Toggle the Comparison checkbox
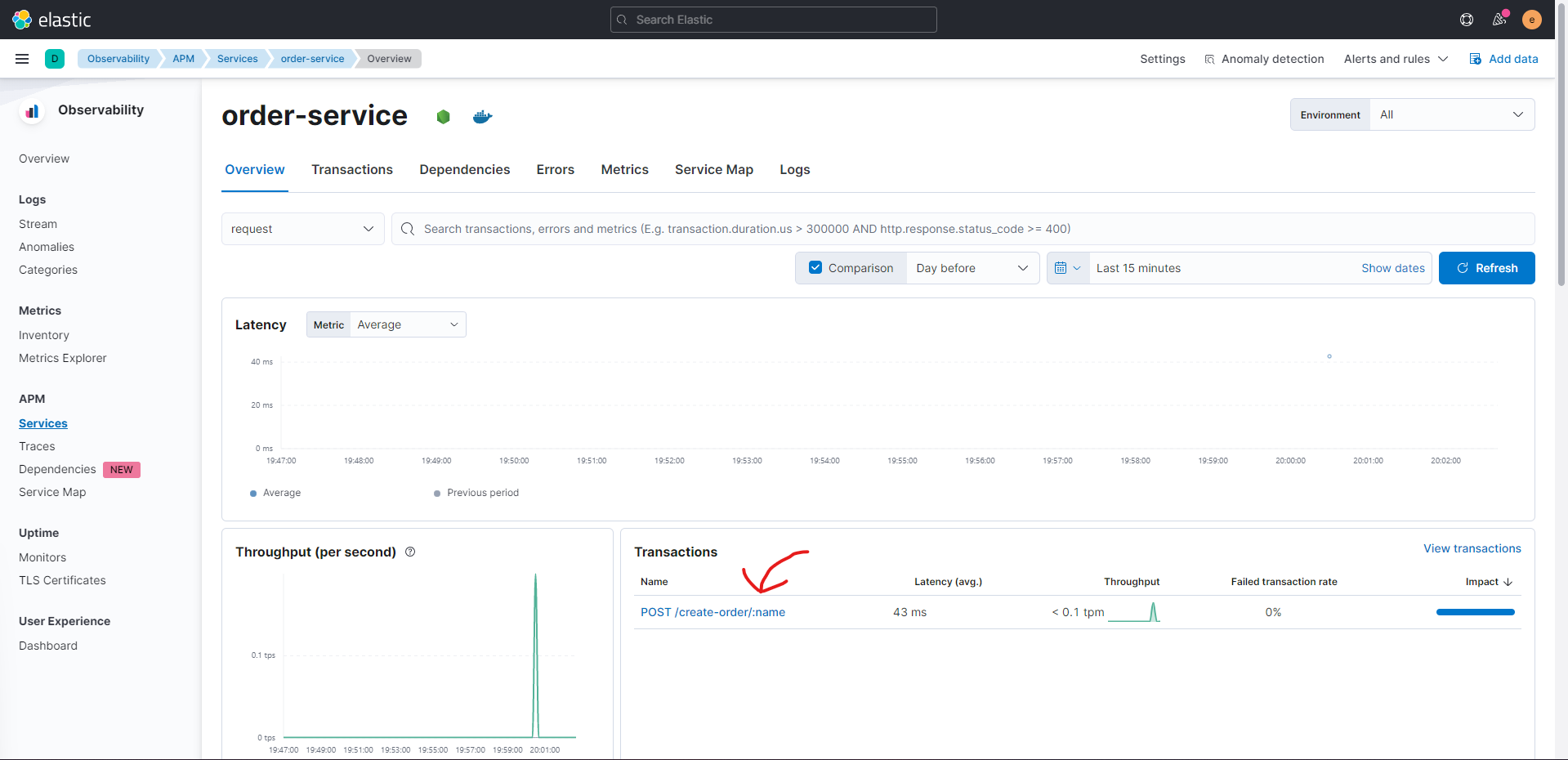Image resolution: width=1568 pixels, height=760 pixels. point(815,267)
